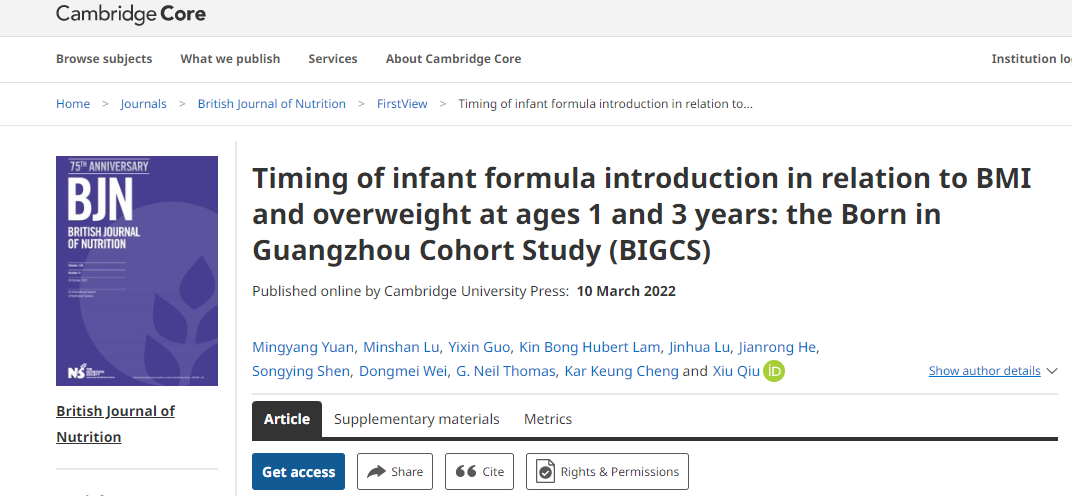Select the Article tab
Image resolution: width=1072 pixels, height=496 pixels.
pyautogui.click(x=287, y=419)
